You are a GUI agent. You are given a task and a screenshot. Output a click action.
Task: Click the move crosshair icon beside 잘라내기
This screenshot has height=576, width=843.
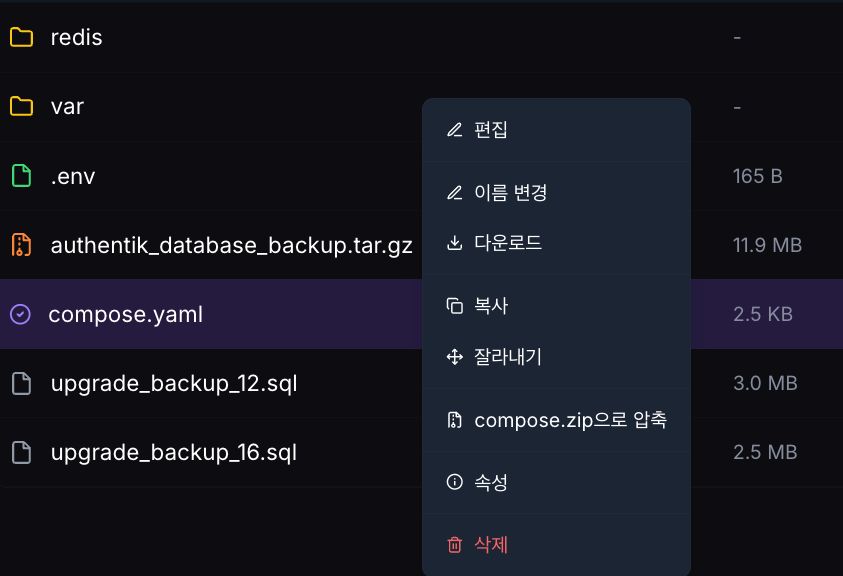[455, 357]
